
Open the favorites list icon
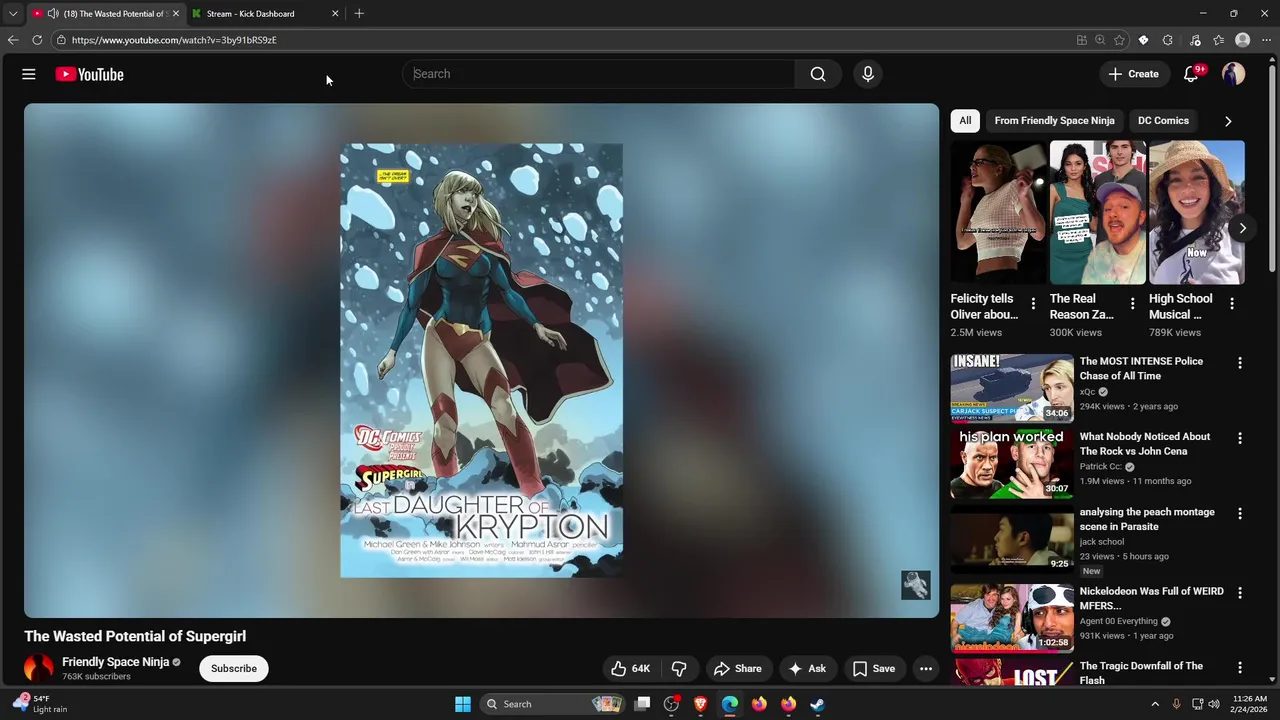coord(1218,40)
